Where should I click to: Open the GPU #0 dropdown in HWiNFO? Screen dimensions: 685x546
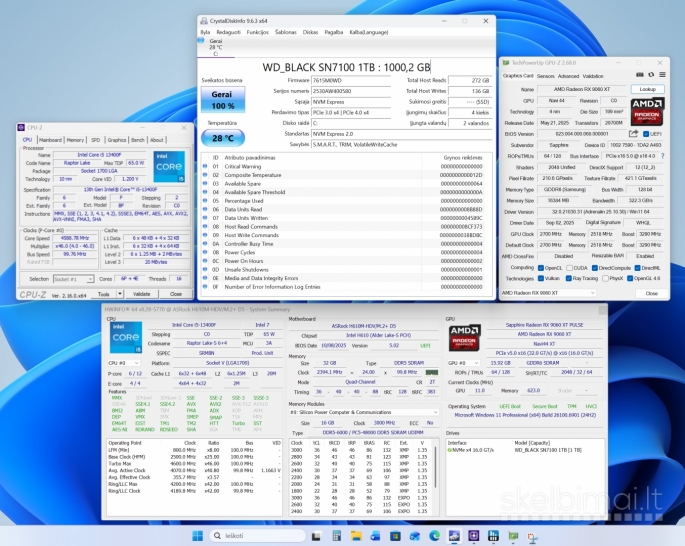click(464, 363)
